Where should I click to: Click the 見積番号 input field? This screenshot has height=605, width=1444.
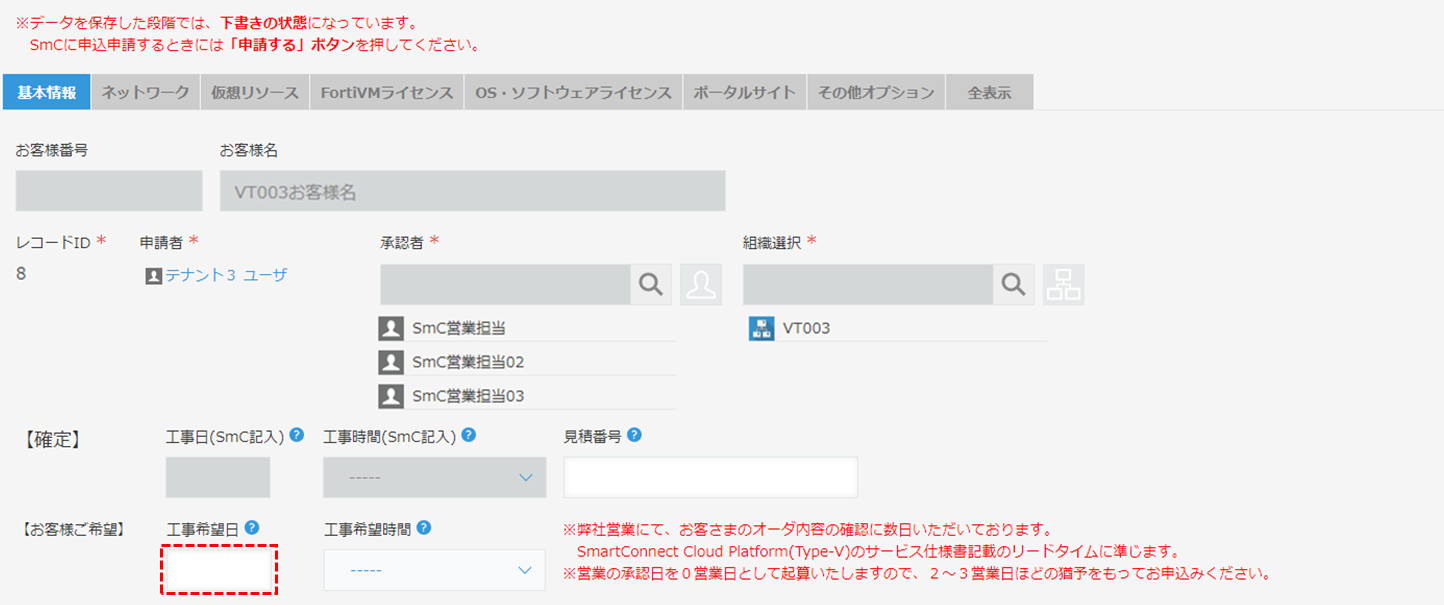click(711, 477)
